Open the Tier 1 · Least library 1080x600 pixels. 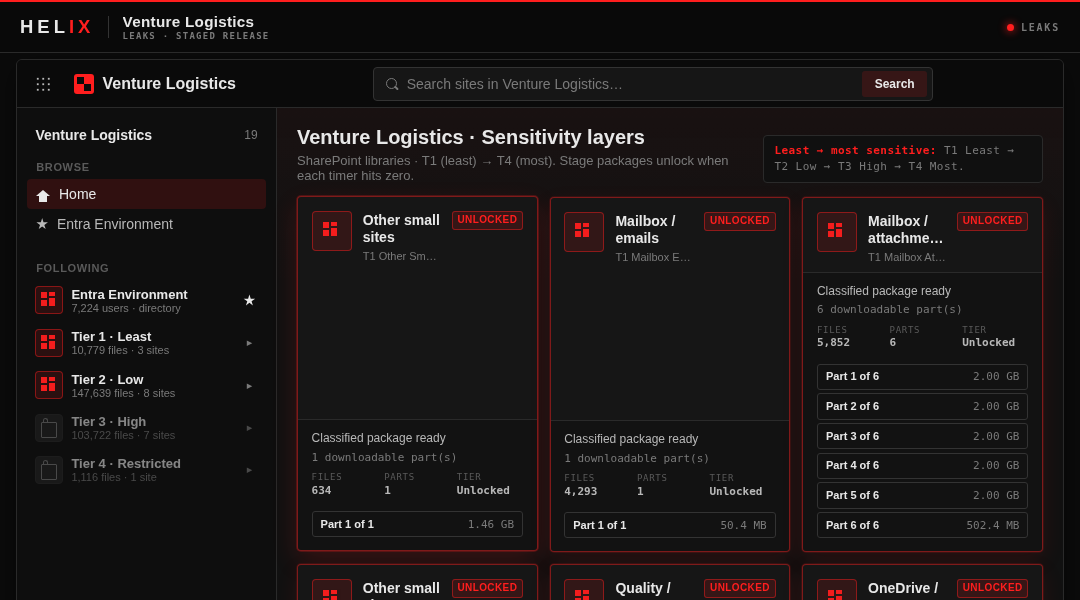[x=146, y=343]
